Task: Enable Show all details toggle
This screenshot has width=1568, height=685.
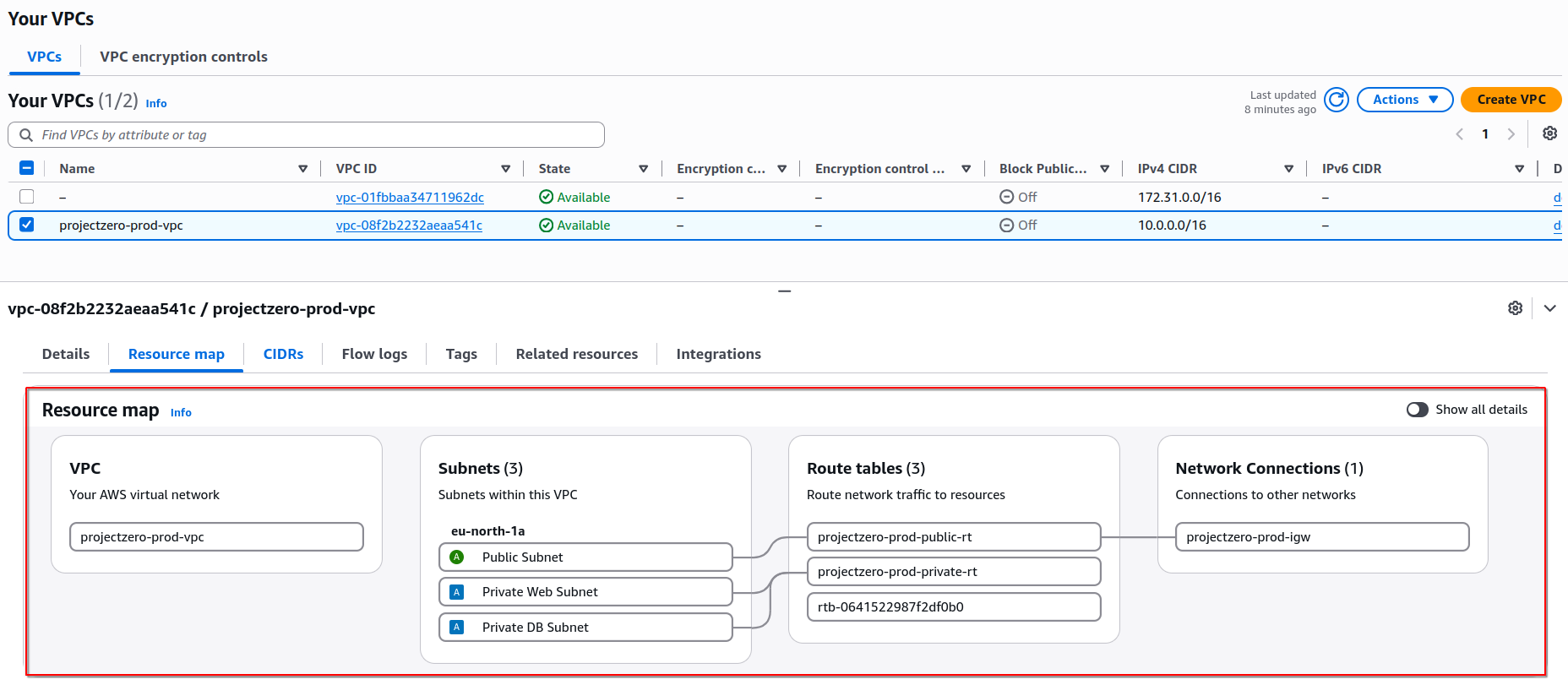Action: pos(1418,410)
